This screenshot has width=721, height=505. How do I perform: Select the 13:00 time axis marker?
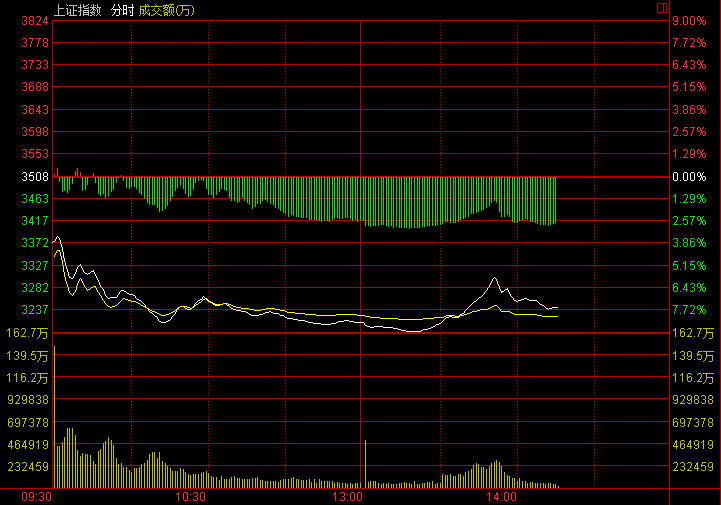tap(347, 496)
